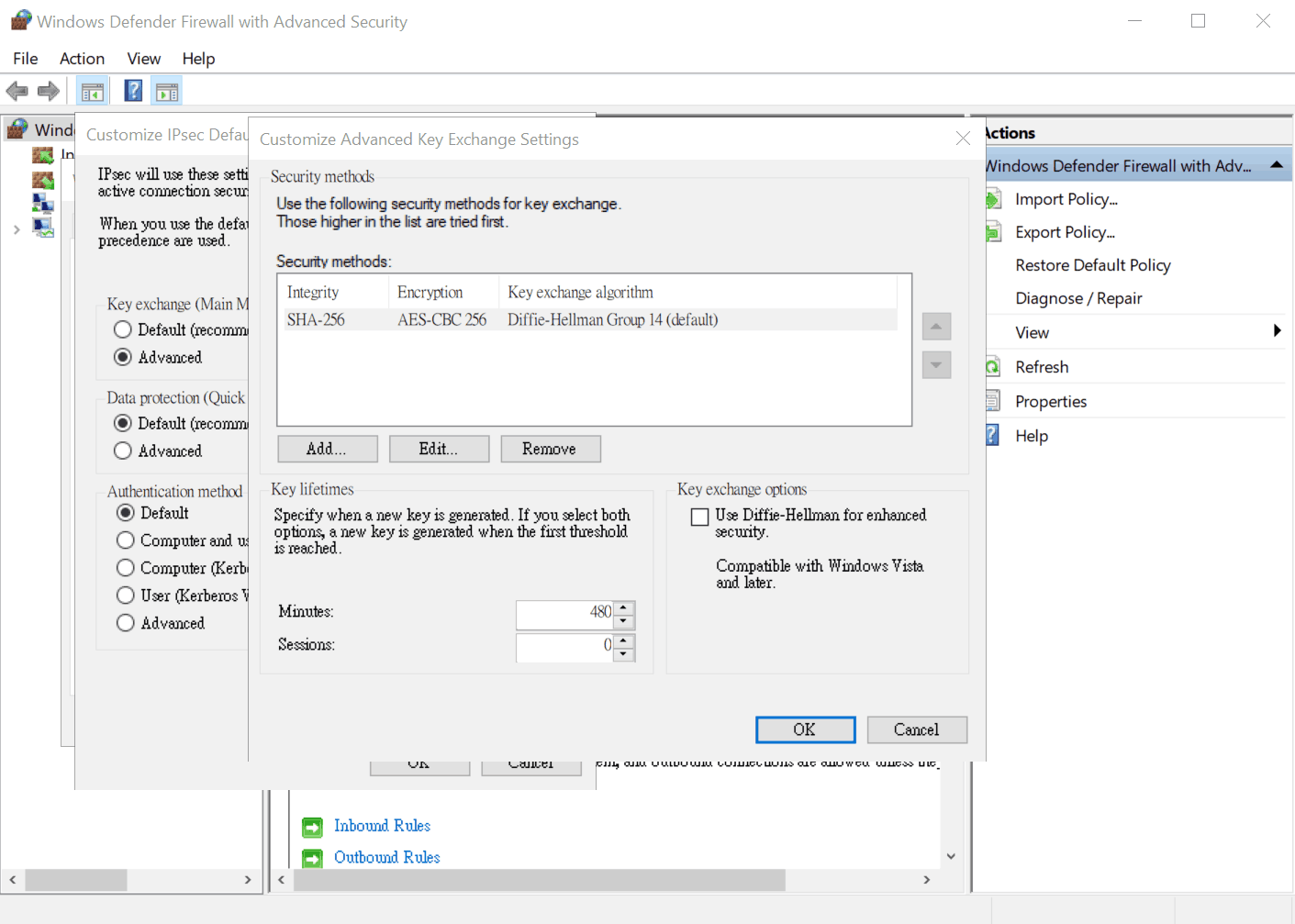Select Computer (Kerberos) authentication radio
The height and width of the screenshot is (924, 1295).
[126, 567]
